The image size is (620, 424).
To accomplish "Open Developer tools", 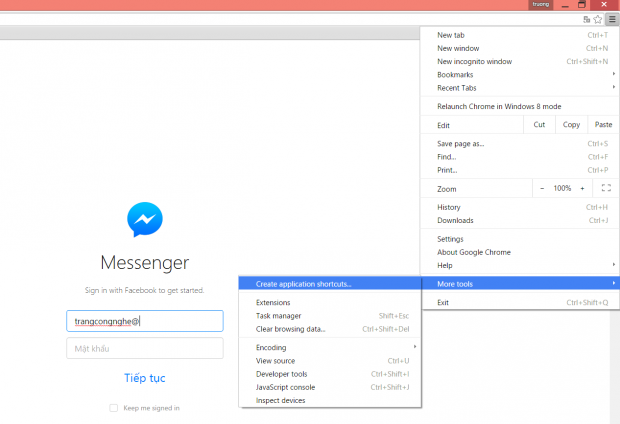I will coord(330,374).
